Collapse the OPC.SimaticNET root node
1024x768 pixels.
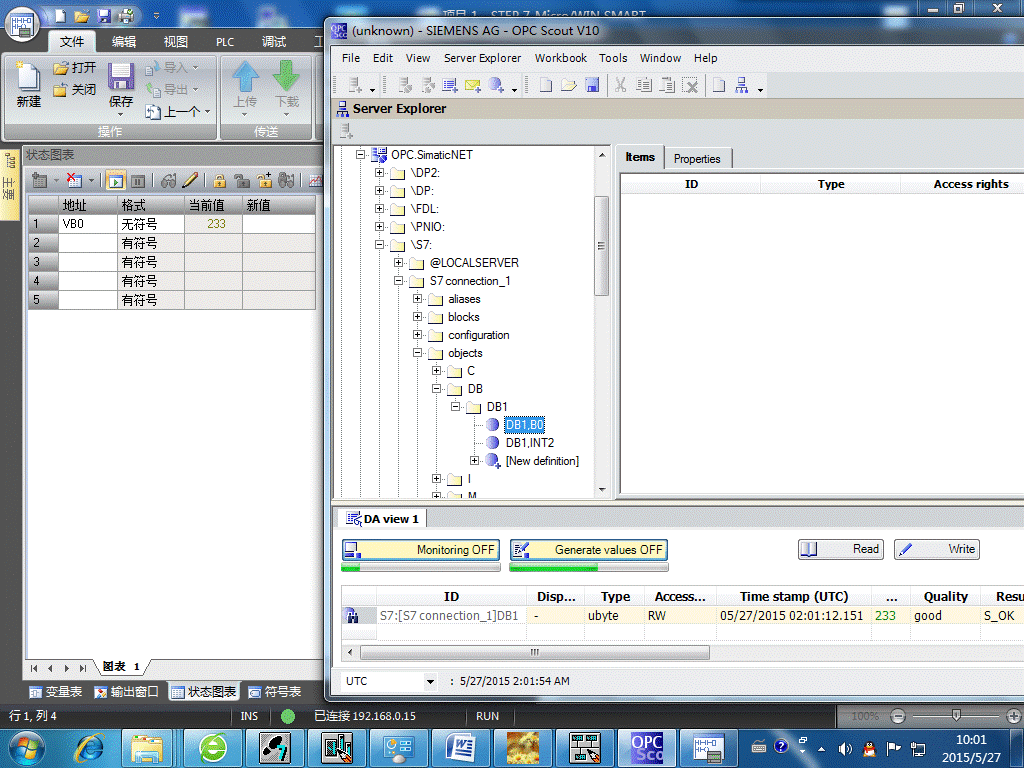[360, 155]
